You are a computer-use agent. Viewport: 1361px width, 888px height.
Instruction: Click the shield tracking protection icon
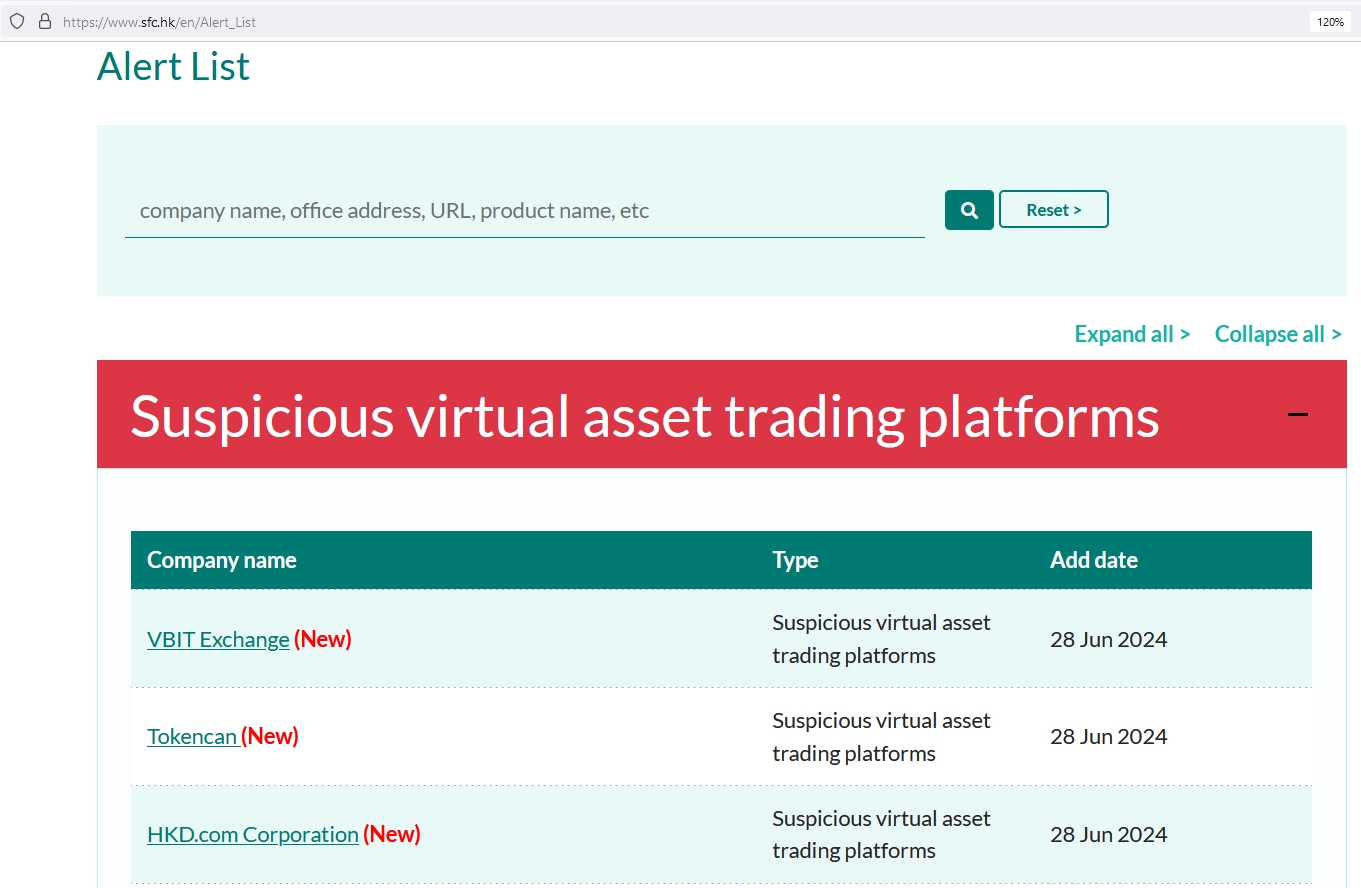click(x=17, y=21)
